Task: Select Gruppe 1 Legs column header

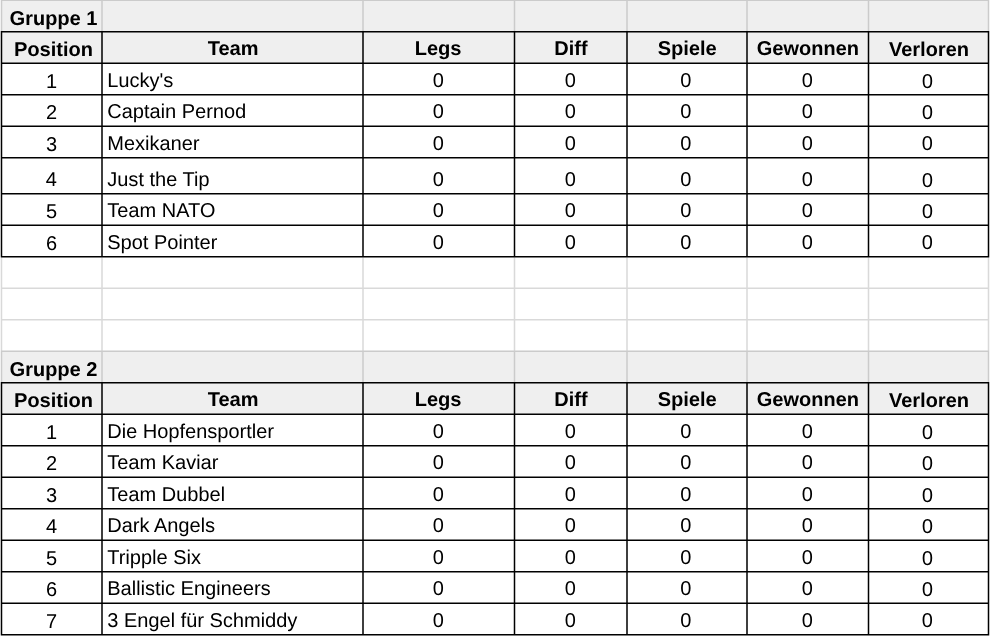Action: (x=438, y=48)
